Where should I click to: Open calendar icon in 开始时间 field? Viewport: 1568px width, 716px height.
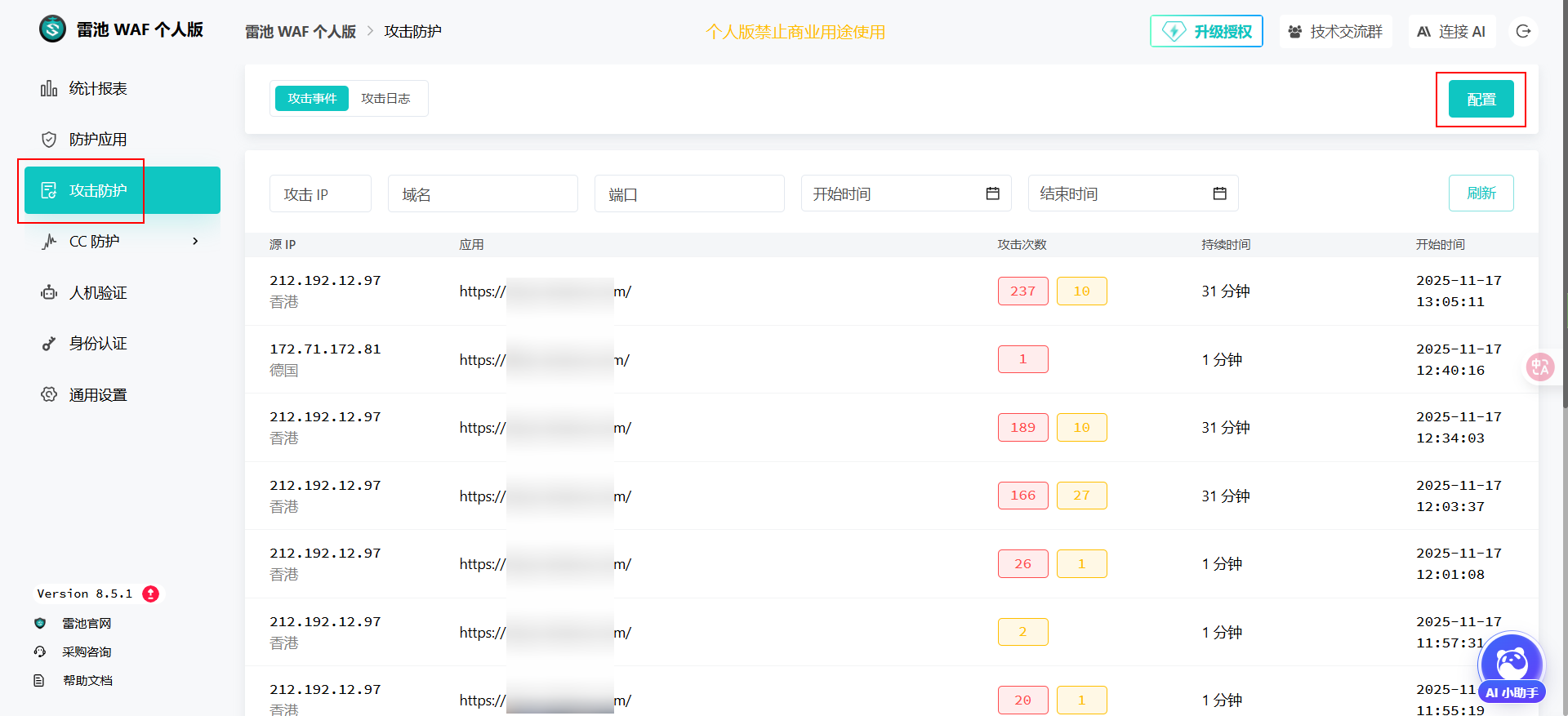point(993,193)
